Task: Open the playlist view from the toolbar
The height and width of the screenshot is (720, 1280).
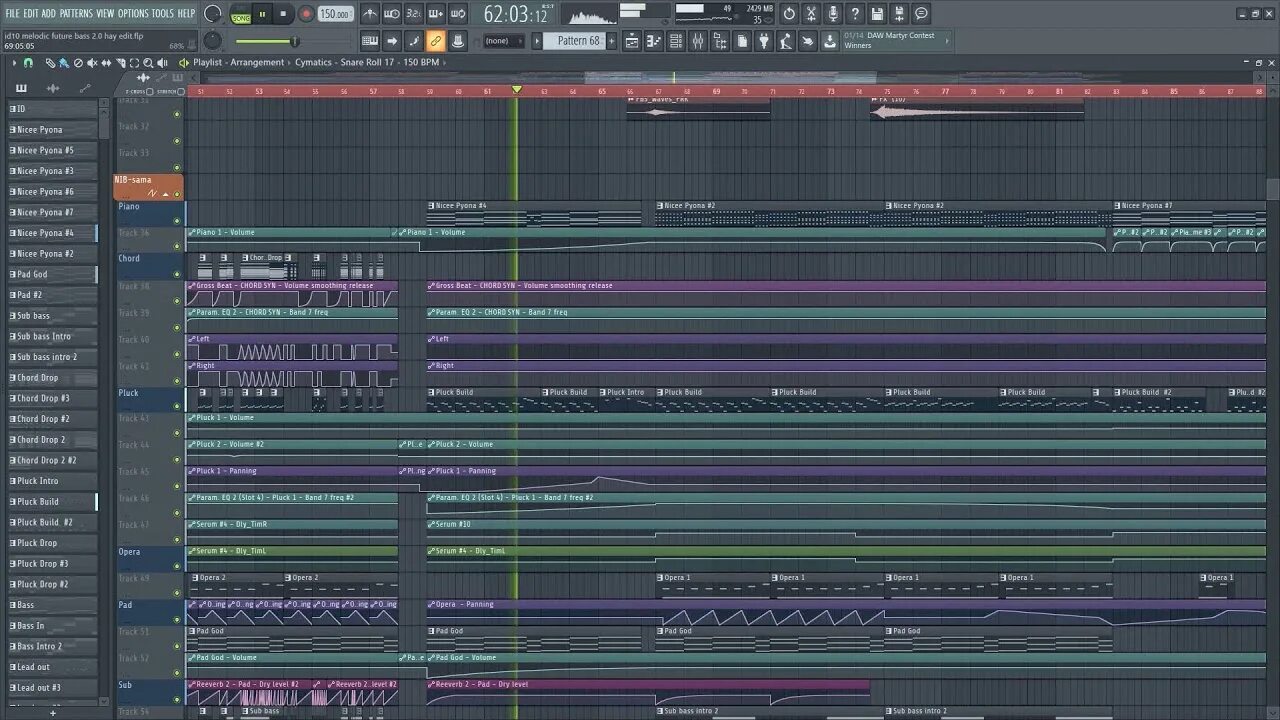Action: [632, 41]
